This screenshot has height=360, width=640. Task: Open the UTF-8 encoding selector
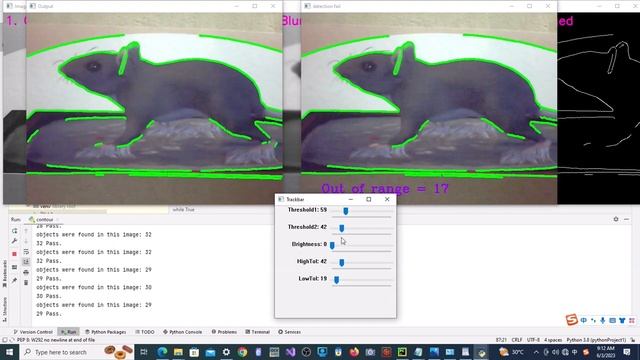coord(533,340)
